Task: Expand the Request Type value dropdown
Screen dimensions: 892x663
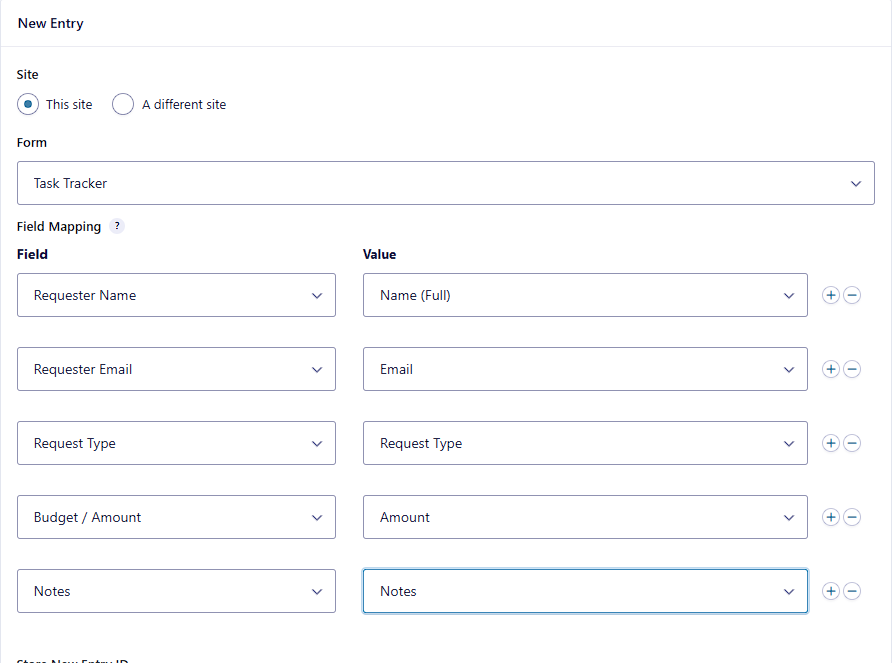Action: (x=585, y=443)
